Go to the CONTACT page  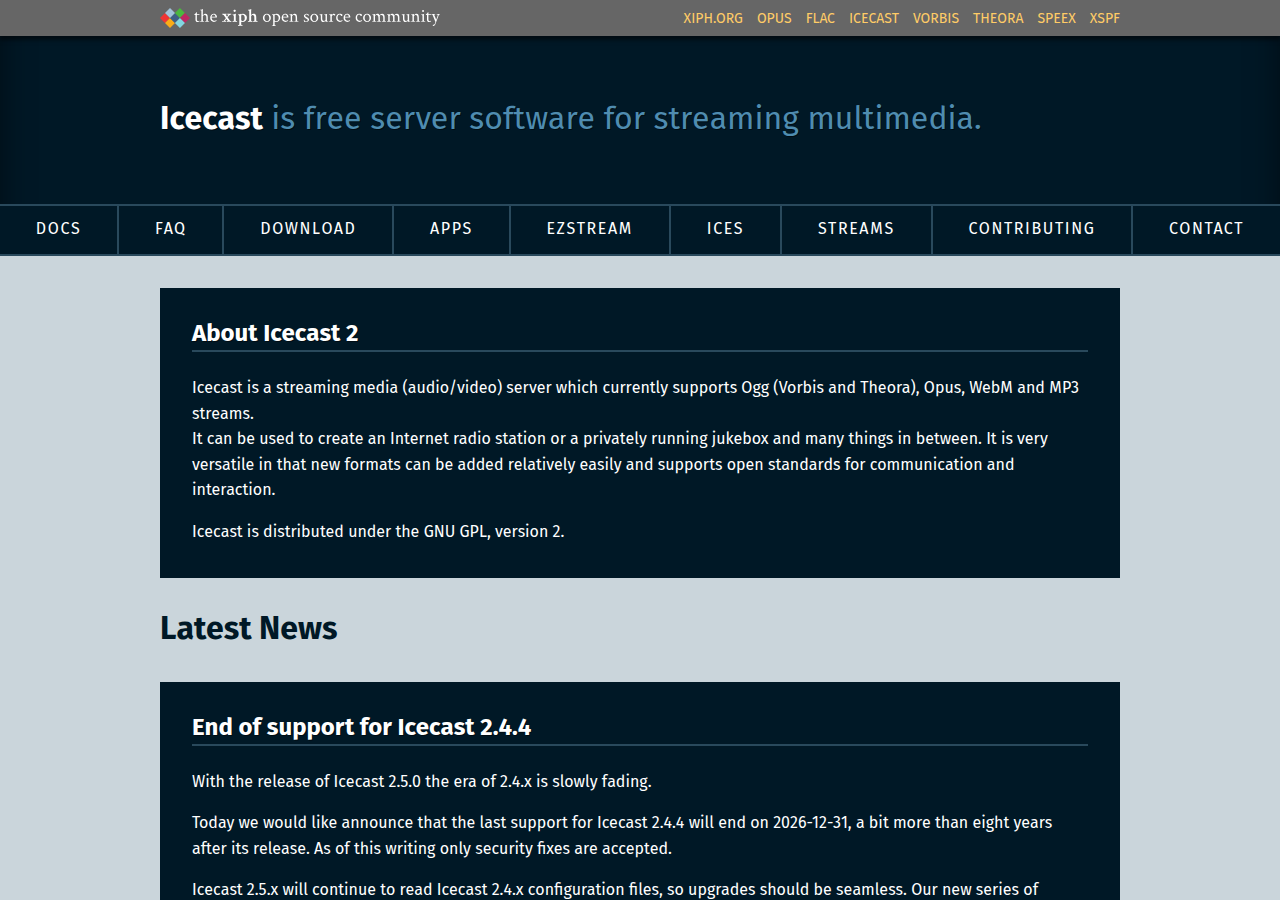[x=1206, y=229]
